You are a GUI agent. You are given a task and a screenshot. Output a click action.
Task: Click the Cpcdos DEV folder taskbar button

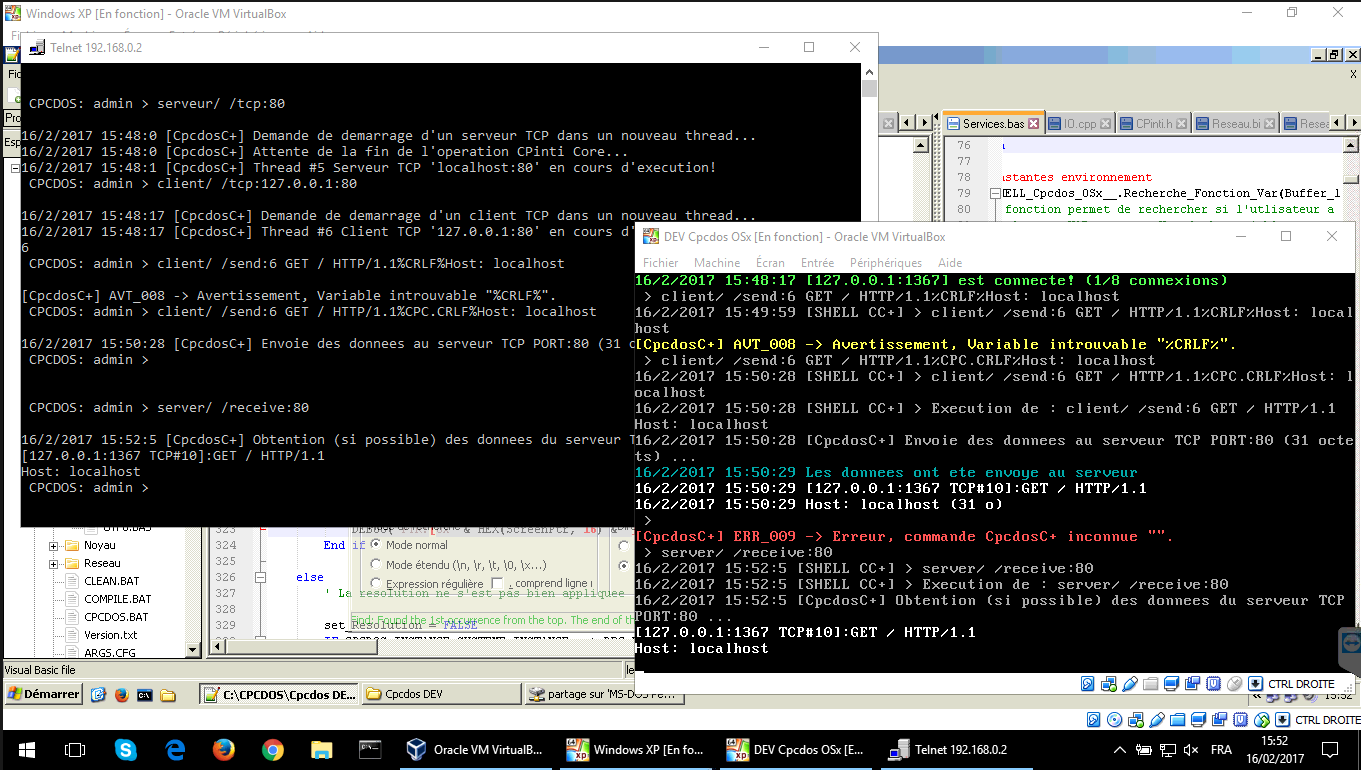(x=441, y=694)
